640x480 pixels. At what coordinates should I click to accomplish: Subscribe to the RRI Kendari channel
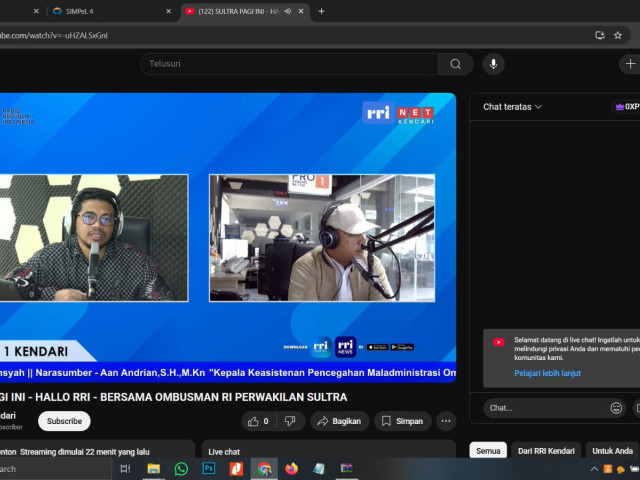pyautogui.click(x=64, y=421)
